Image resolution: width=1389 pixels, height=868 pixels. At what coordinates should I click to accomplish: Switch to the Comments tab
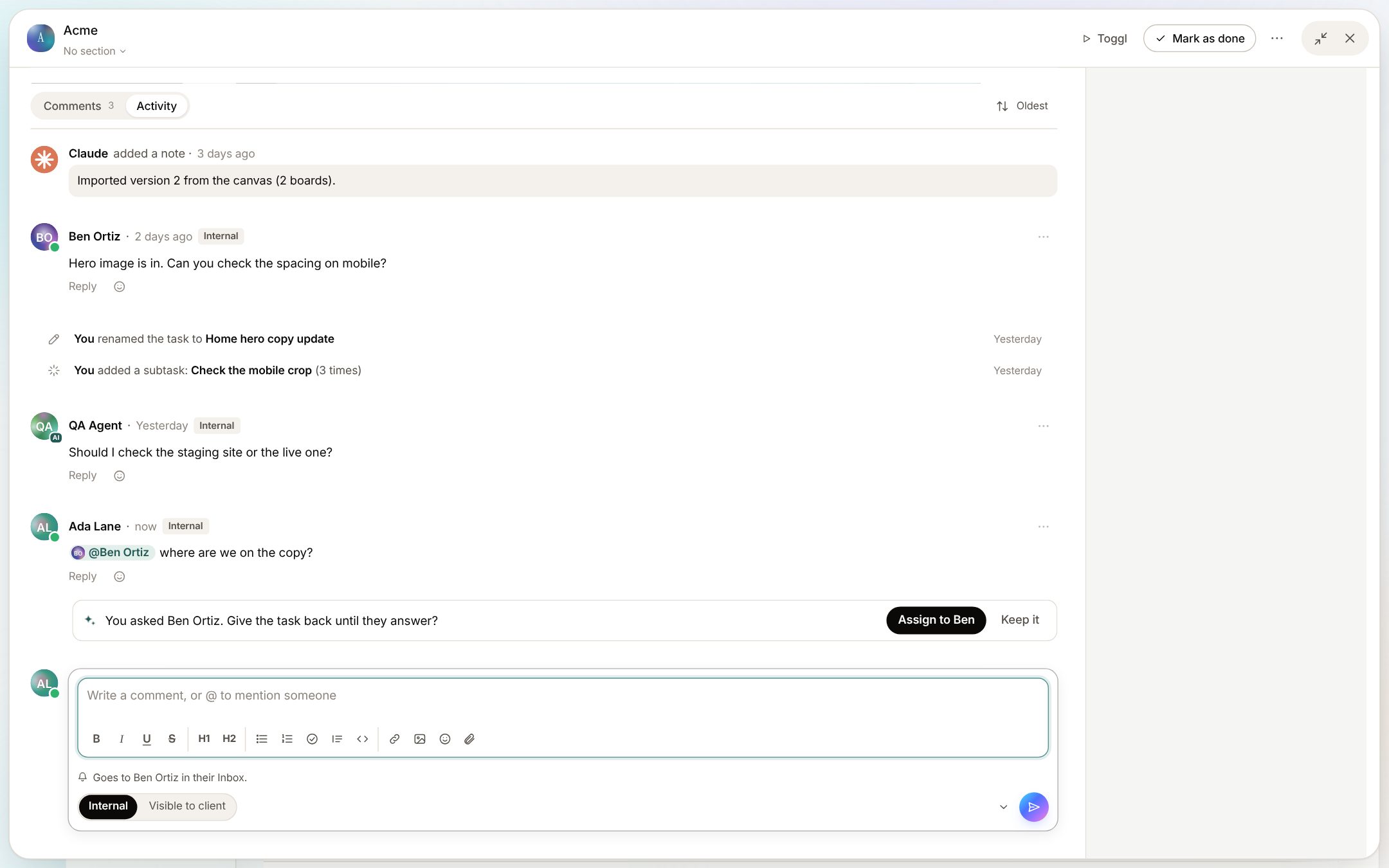[x=78, y=106]
